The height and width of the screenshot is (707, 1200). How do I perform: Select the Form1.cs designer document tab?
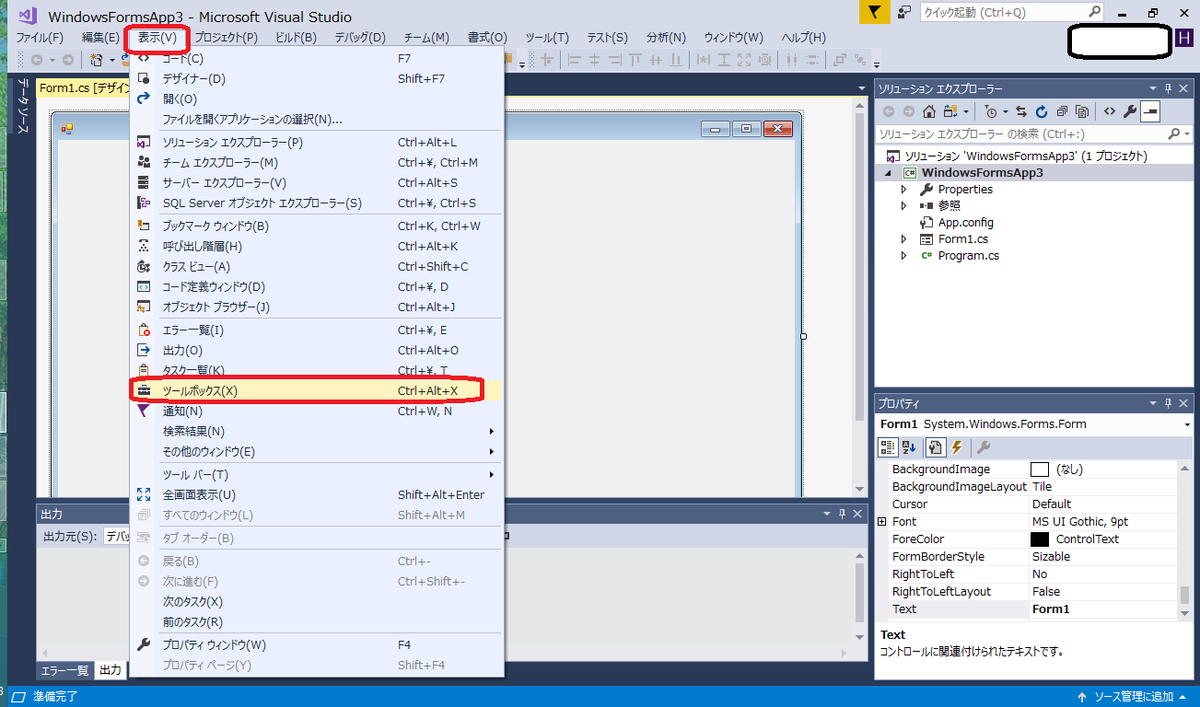coord(82,88)
